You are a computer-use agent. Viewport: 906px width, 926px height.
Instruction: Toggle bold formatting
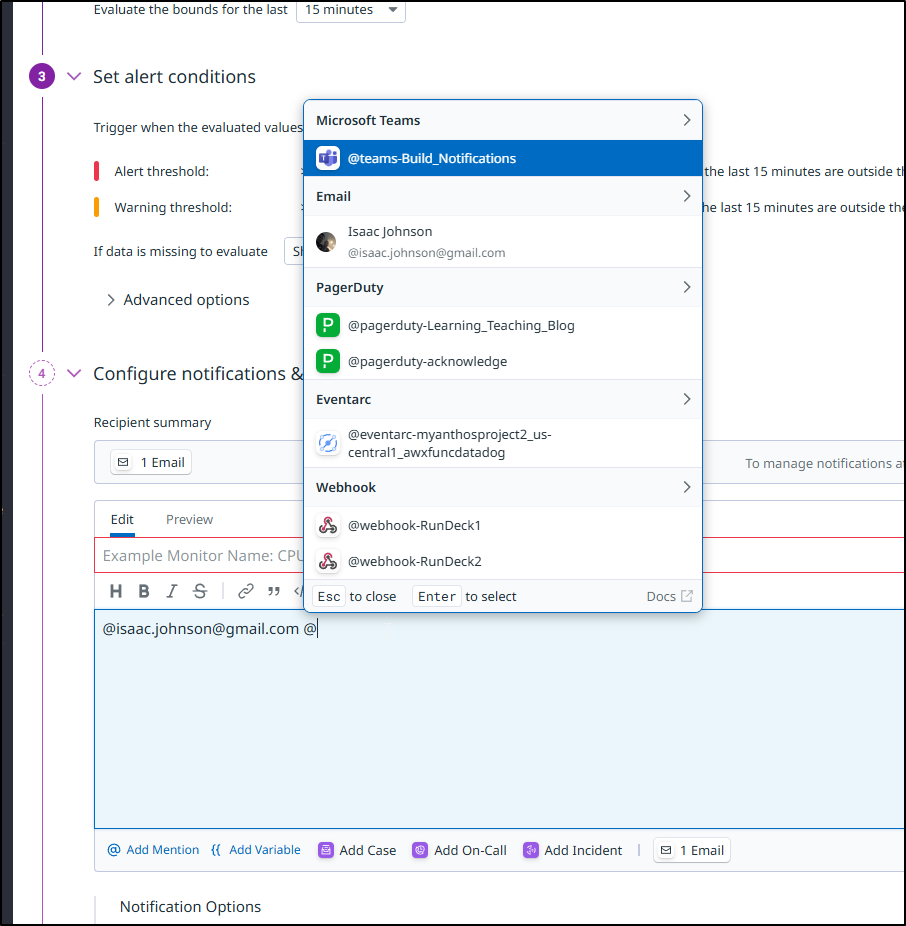coord(144,591)
